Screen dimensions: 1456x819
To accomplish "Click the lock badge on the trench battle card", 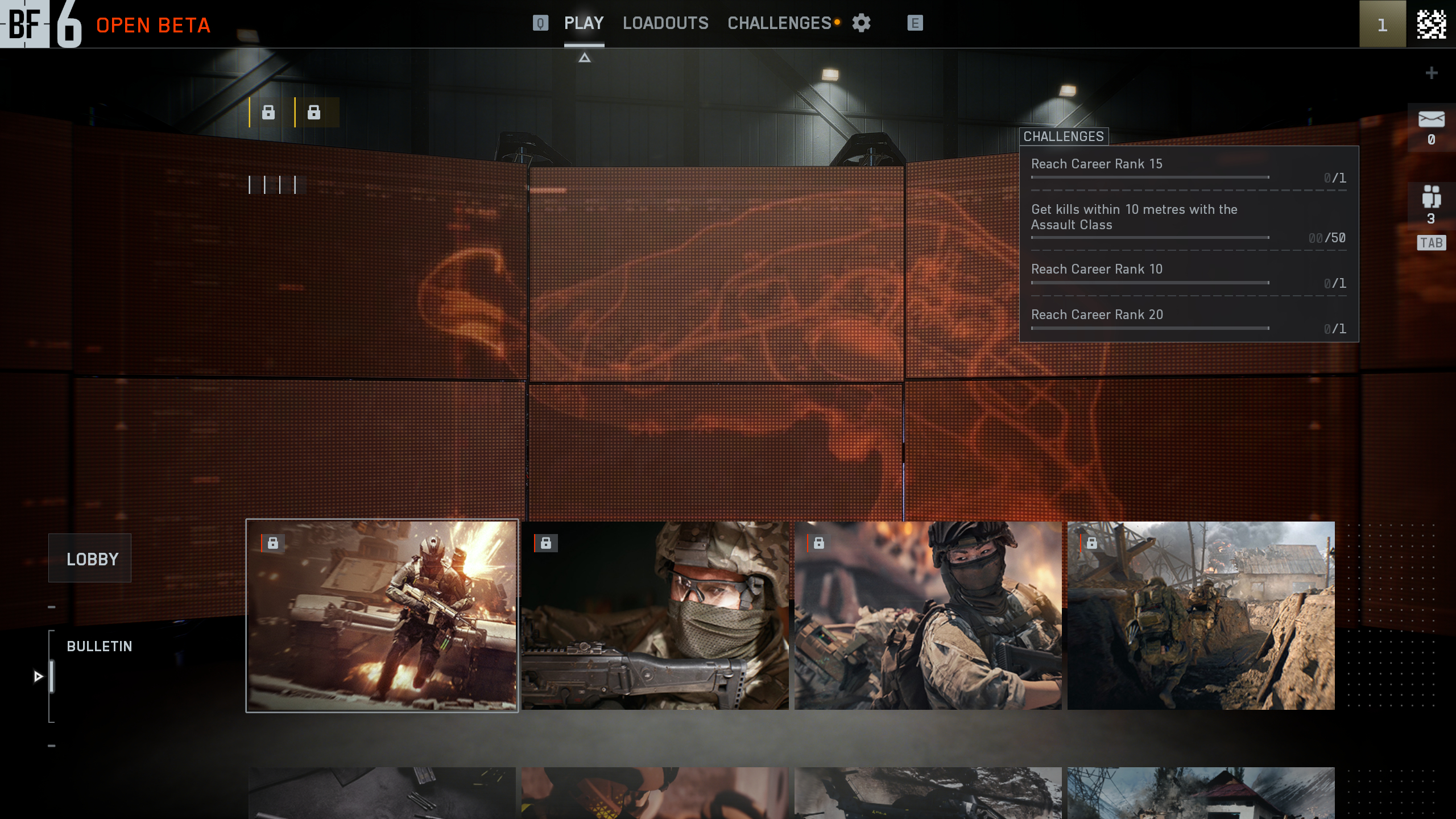I will point(1091,543).
